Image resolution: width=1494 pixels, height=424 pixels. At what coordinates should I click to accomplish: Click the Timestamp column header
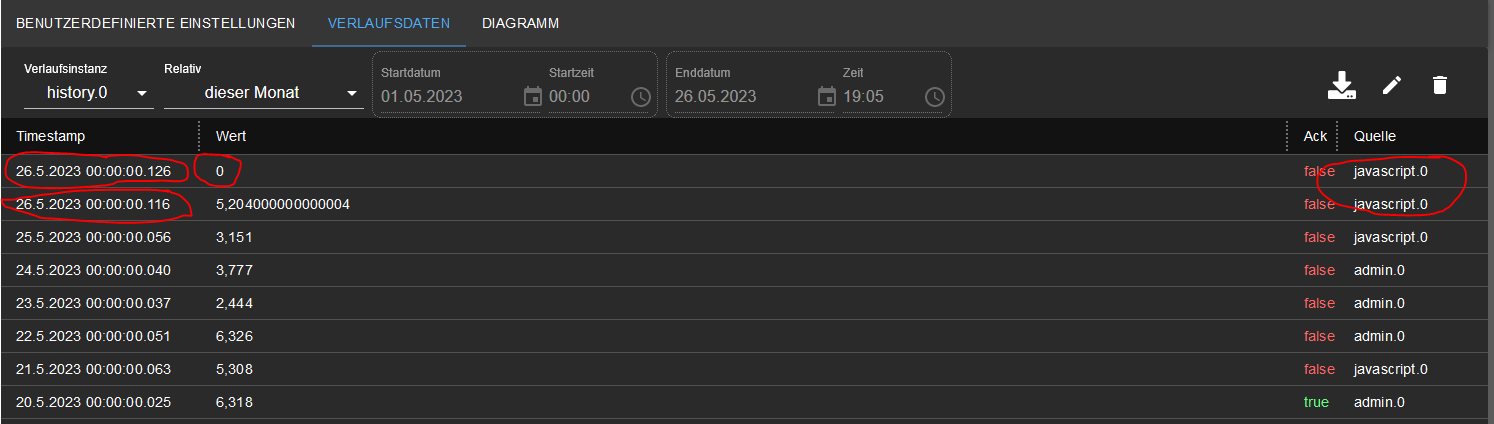point(51,136)
